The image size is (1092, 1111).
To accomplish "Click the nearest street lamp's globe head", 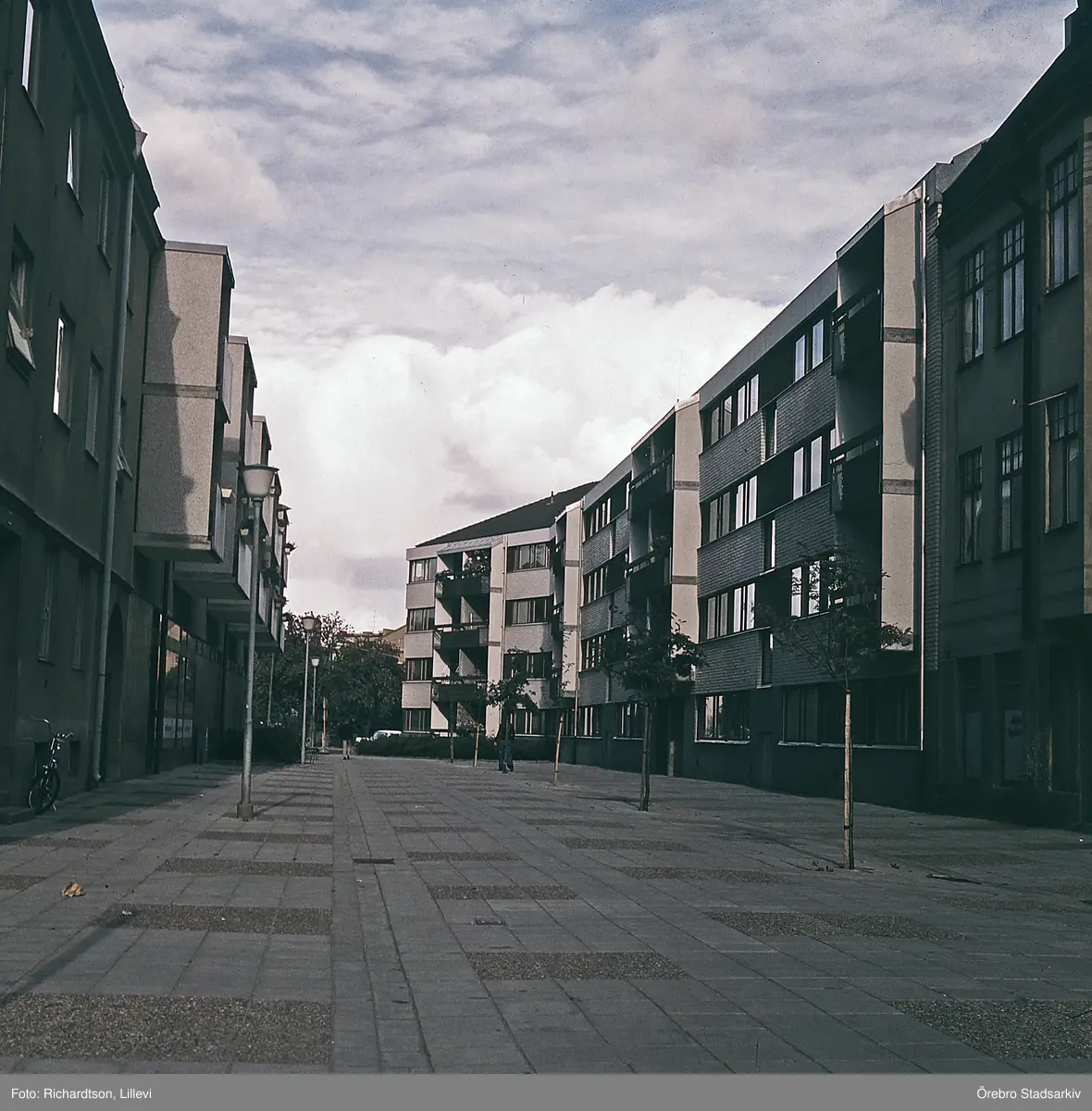I will click(x=258, y=481).
